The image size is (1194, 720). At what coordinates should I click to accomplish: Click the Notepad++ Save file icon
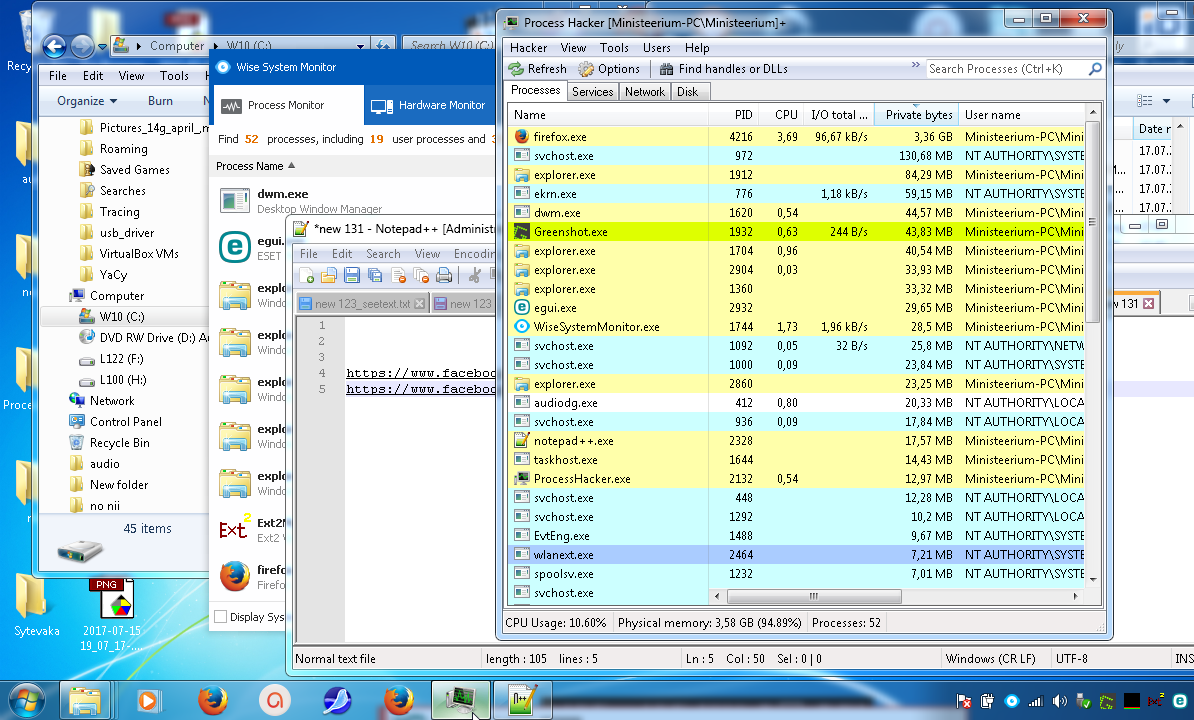pyautogui.click(x=352, y=276)
